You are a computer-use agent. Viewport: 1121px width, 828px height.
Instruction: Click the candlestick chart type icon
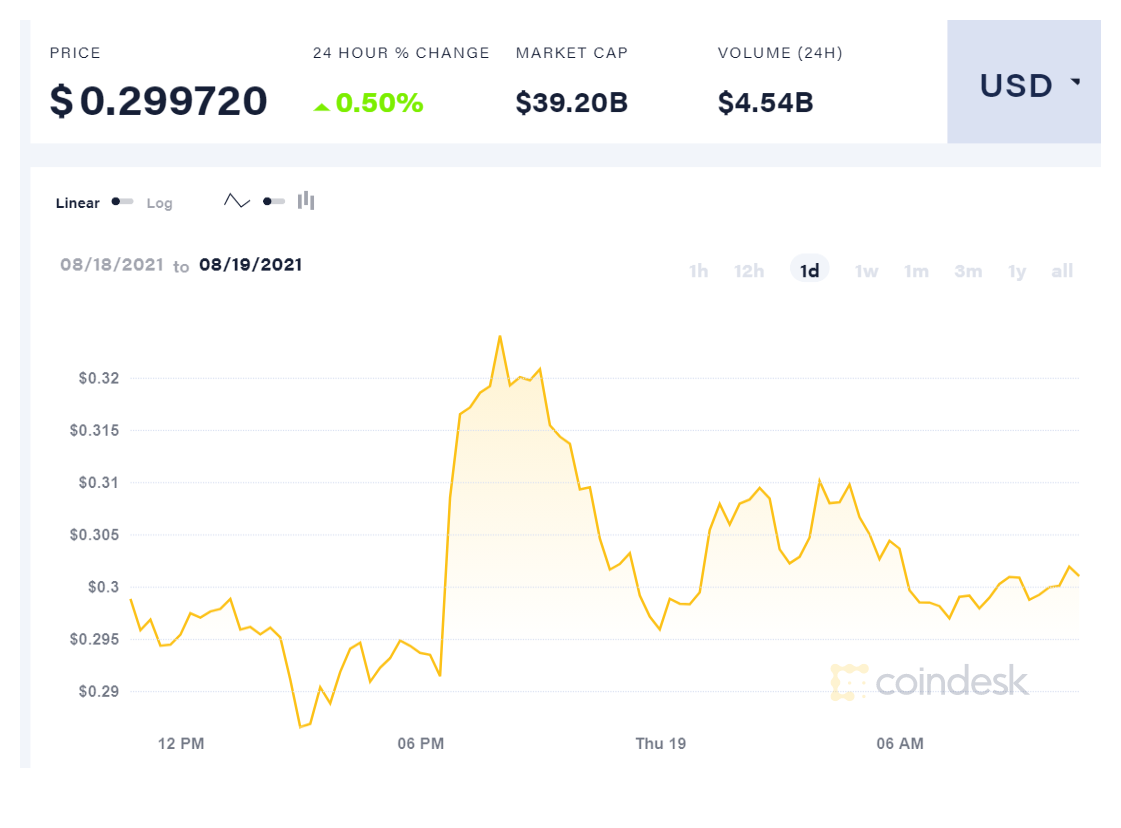click(306, 201)
